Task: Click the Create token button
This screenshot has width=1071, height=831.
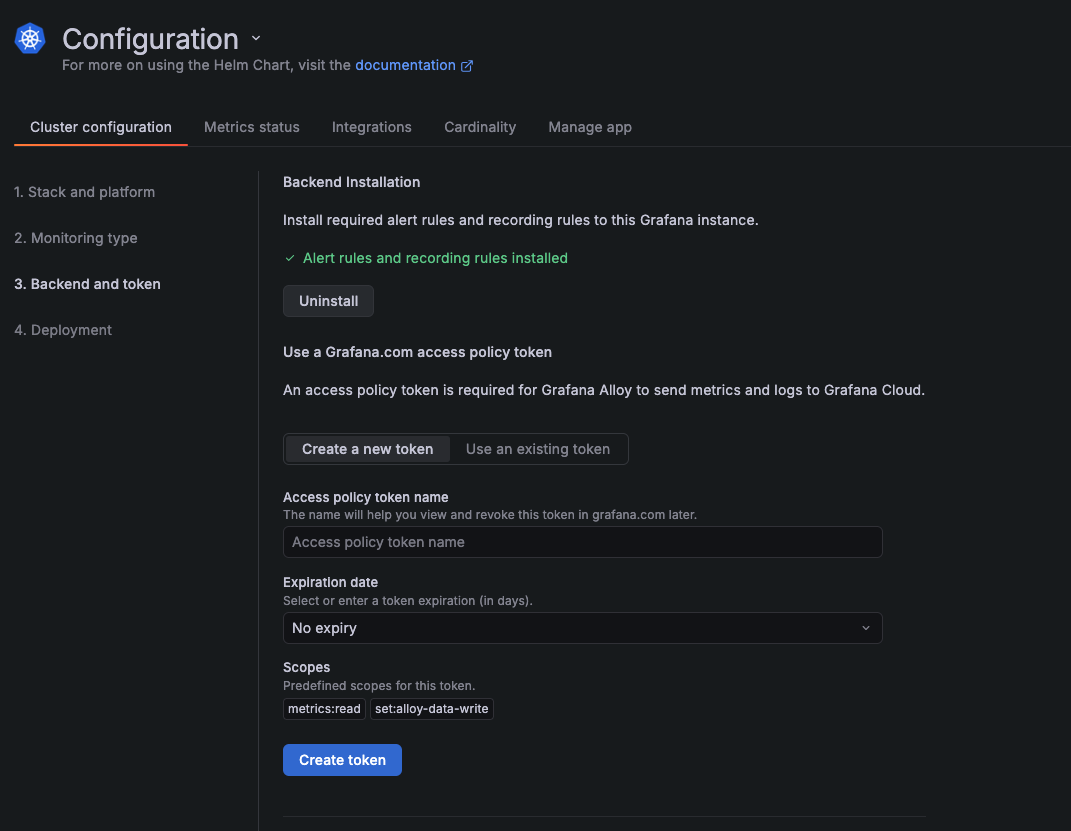Action: coord(342,760)
